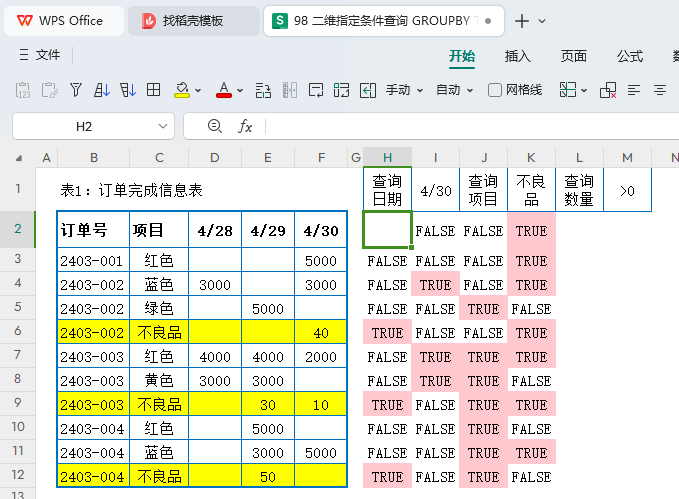
Task: Click the yellow 30 value cell
Action: pyautogui.click(x=268, y=405)
